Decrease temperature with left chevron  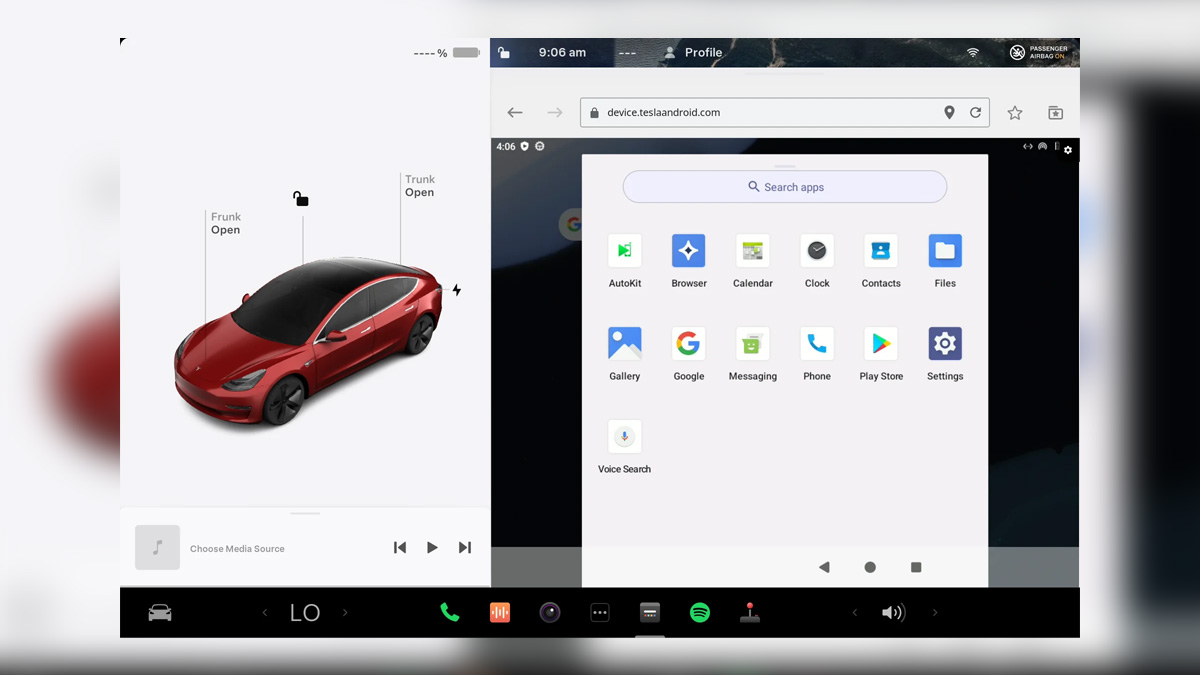(x=265, y=613)
